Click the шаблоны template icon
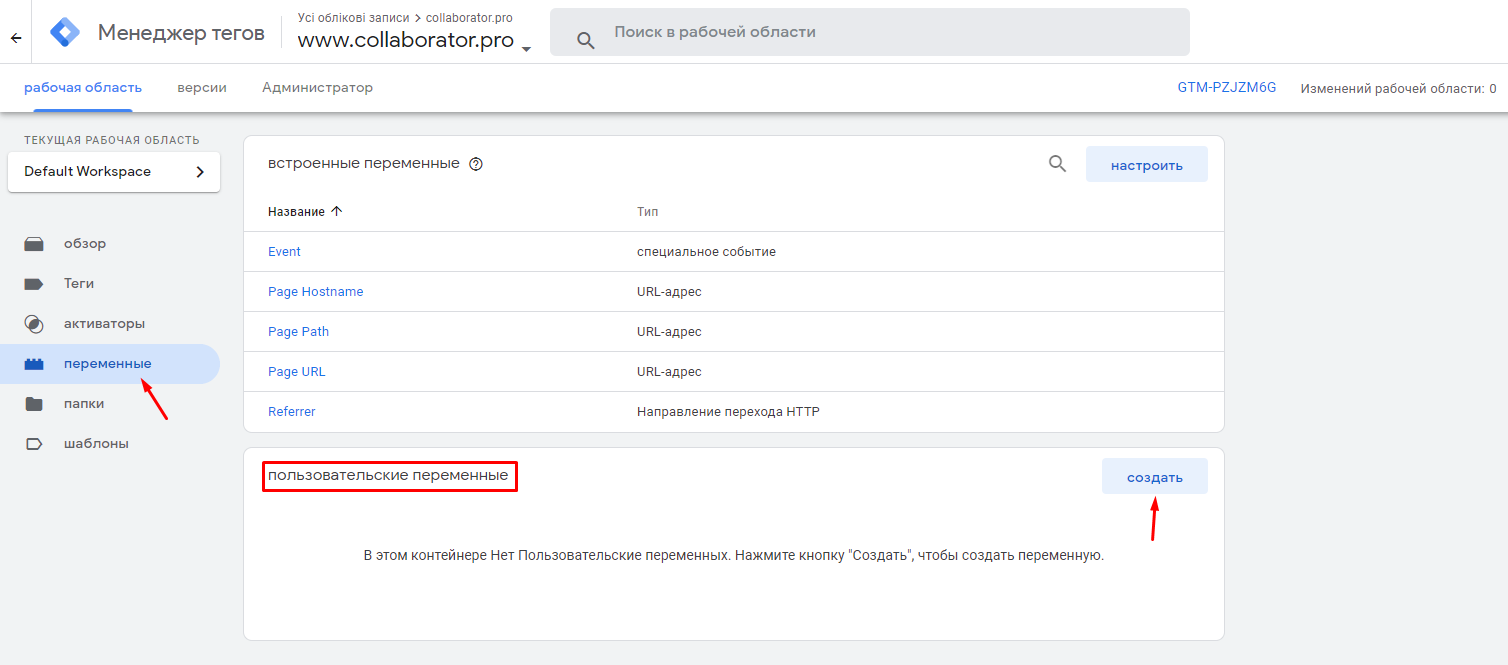This screenshot has width=1508, height=665. [34, 444]
